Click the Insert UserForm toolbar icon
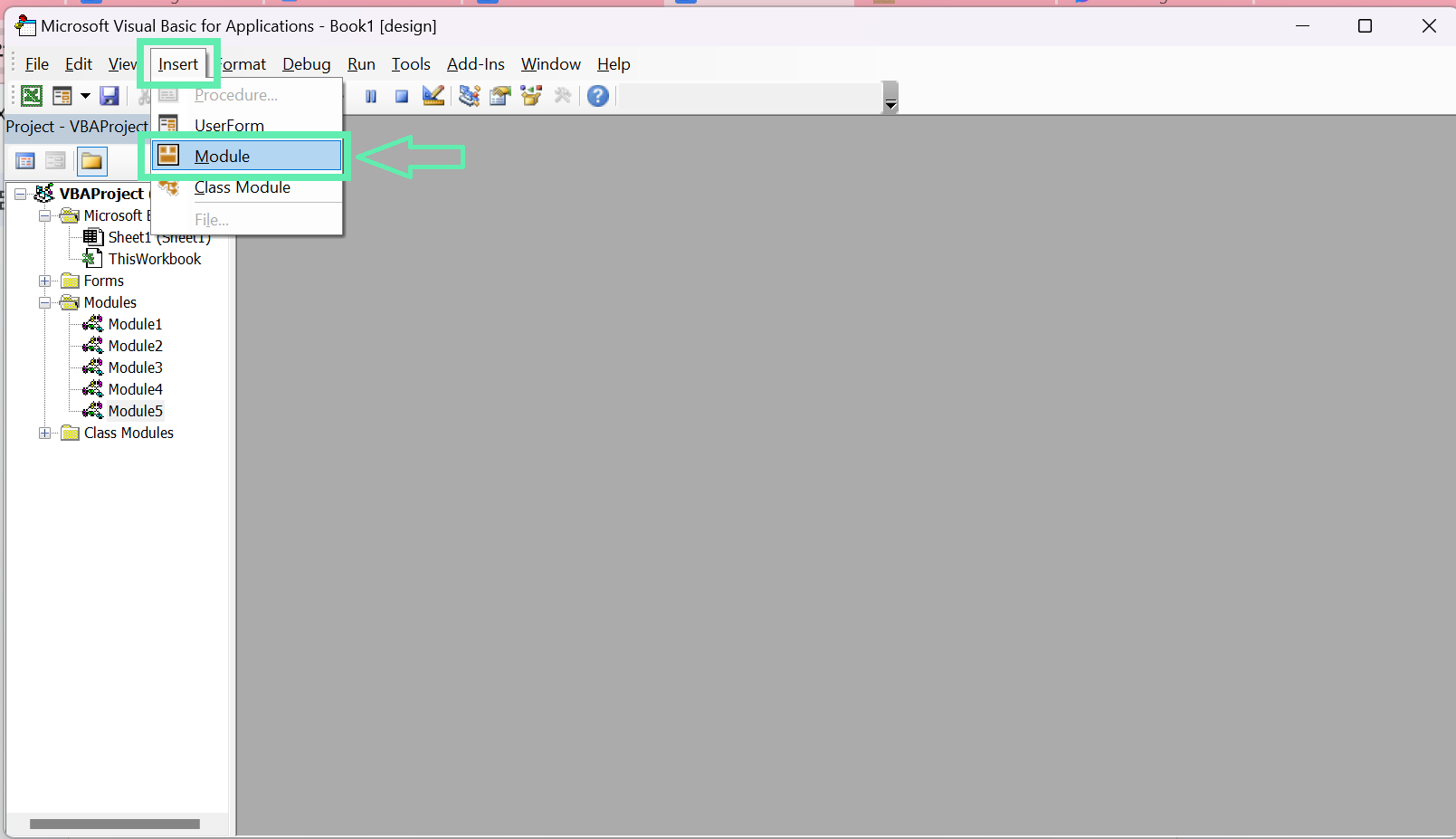1456x839 pixels. 62,96
